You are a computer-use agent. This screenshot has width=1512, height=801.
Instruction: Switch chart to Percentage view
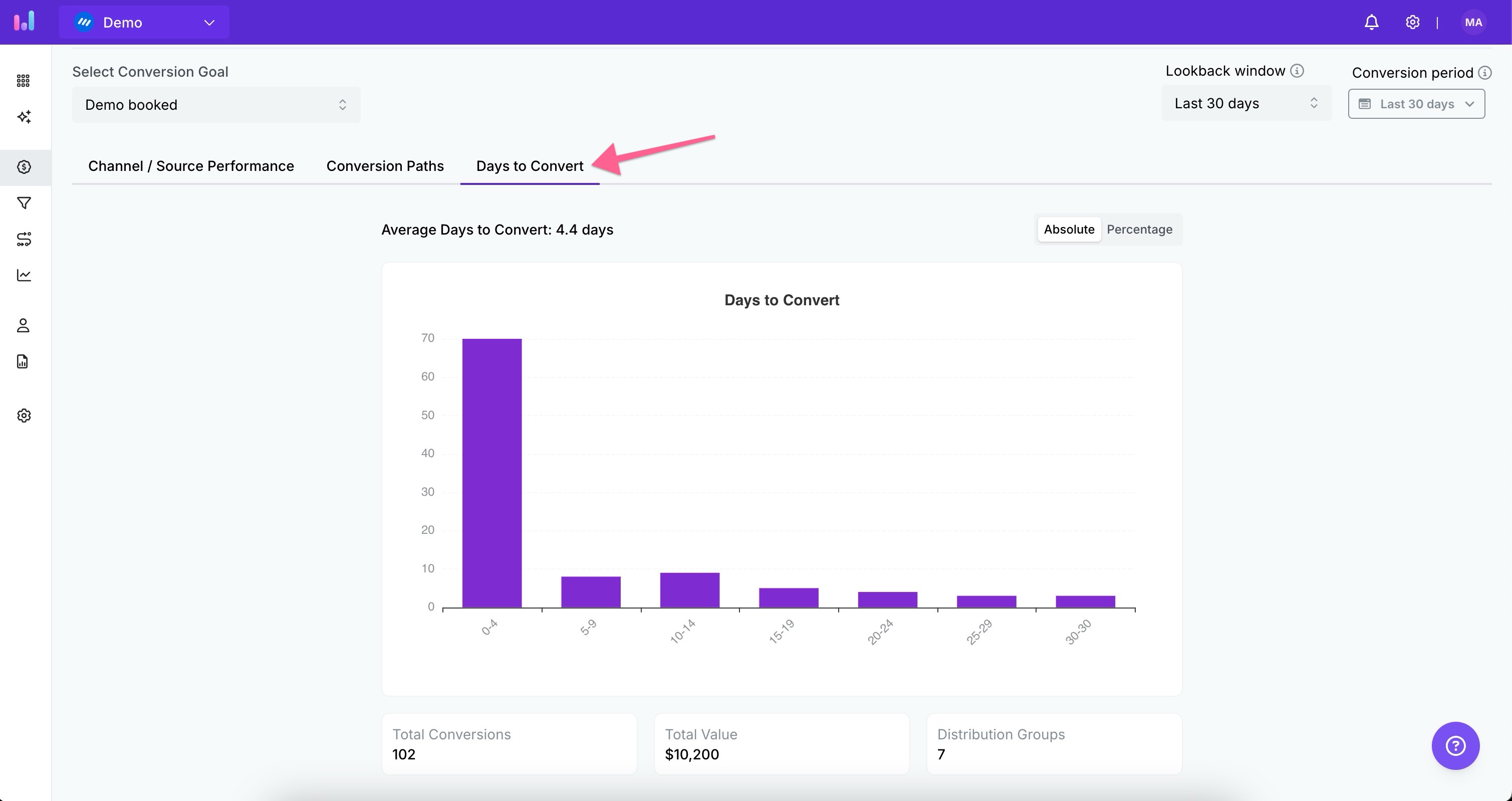1139,229
